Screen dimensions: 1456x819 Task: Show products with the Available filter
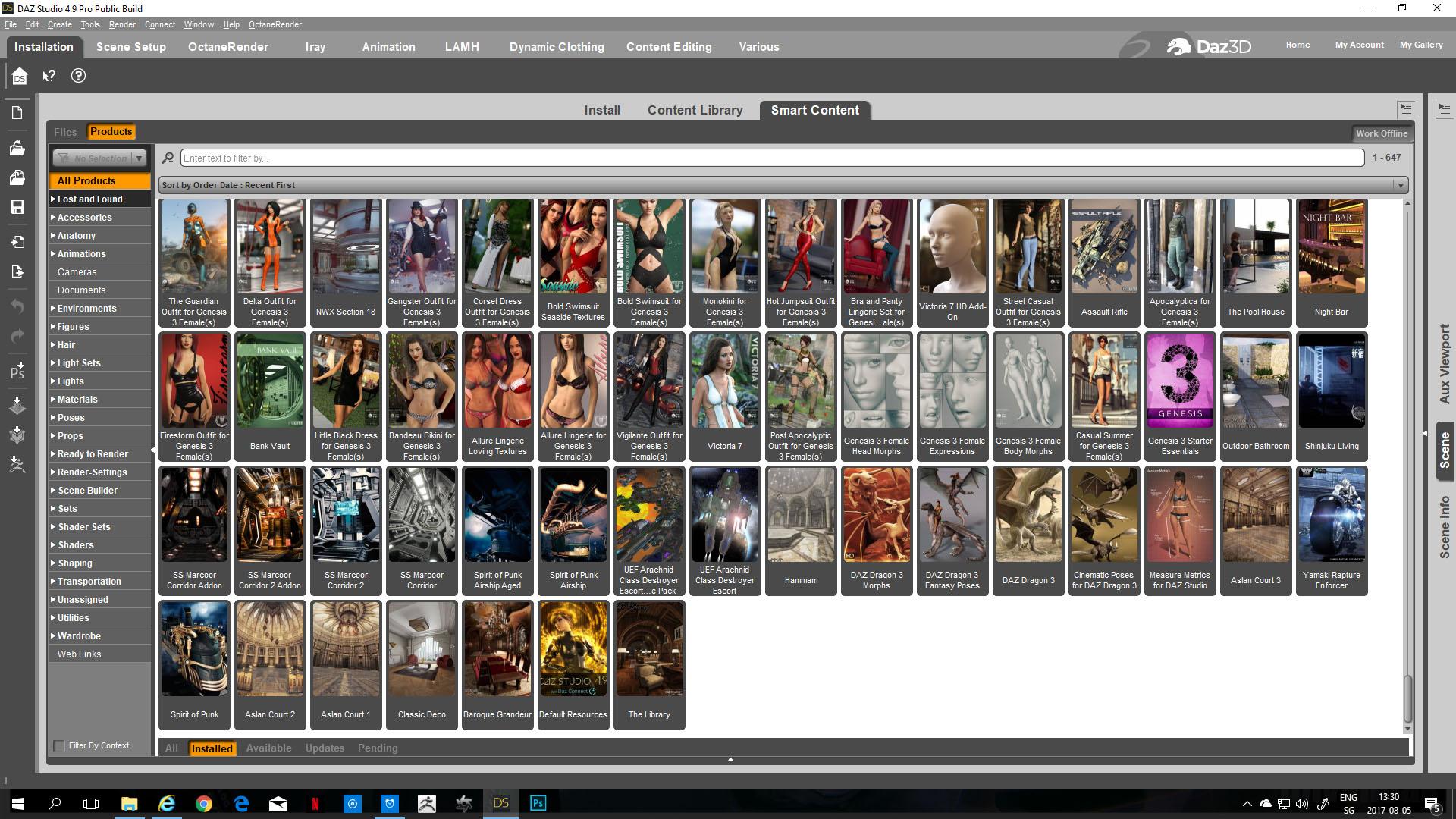(x=268, y=748)
